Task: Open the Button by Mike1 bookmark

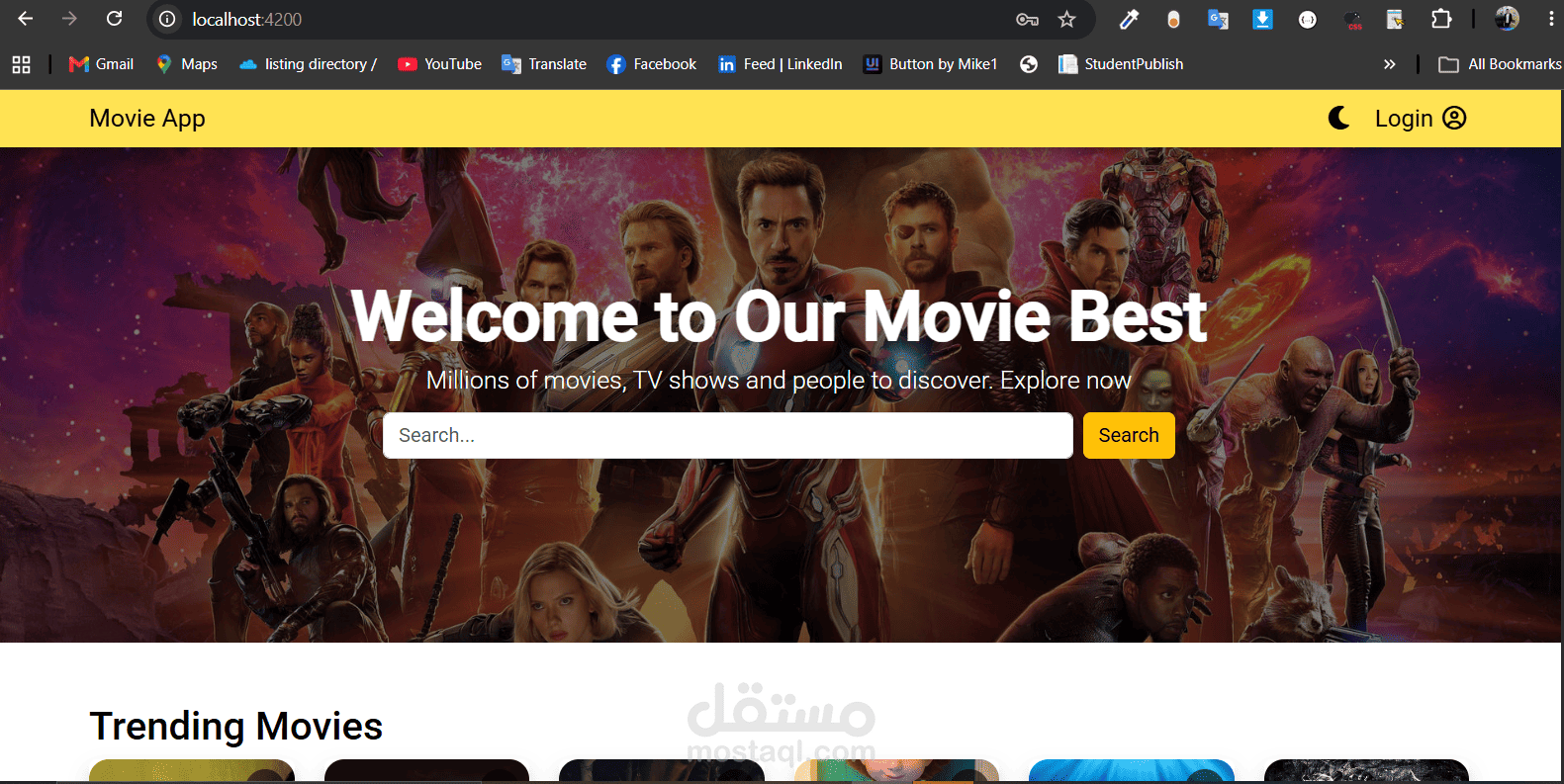Action: 931,64
